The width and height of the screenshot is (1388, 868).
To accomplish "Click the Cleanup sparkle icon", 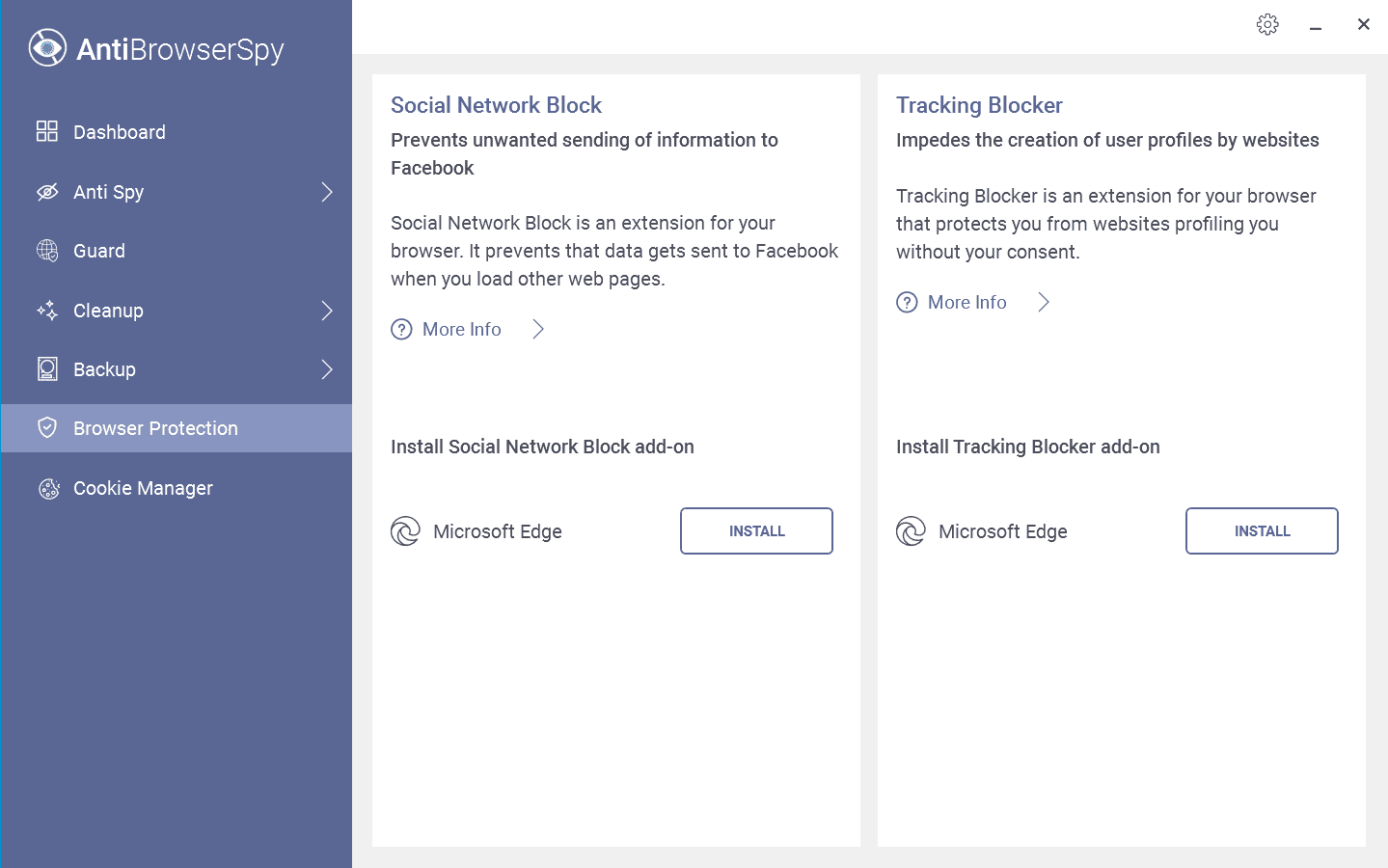I will 47,311.
